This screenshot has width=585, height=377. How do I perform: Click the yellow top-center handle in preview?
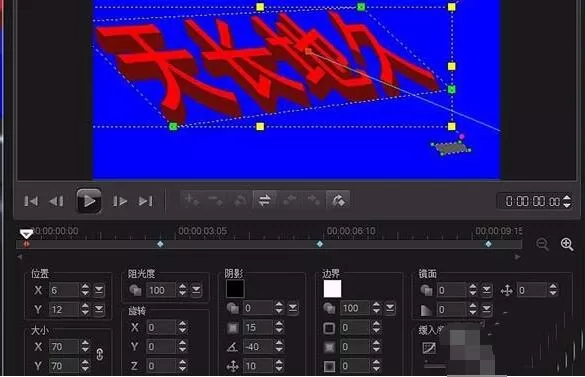tap(260, 7)
